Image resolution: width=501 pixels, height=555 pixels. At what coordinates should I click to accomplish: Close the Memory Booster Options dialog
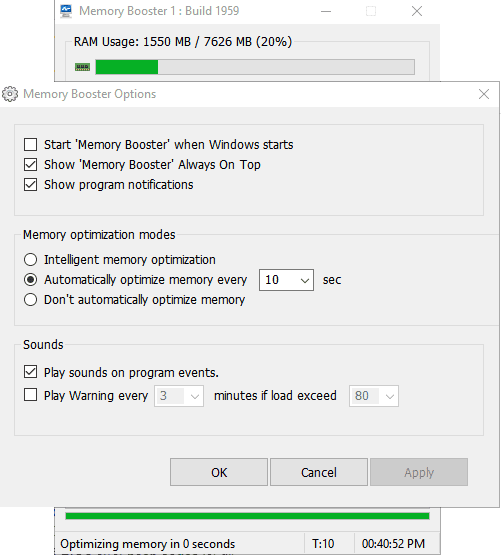click(484, 94)
